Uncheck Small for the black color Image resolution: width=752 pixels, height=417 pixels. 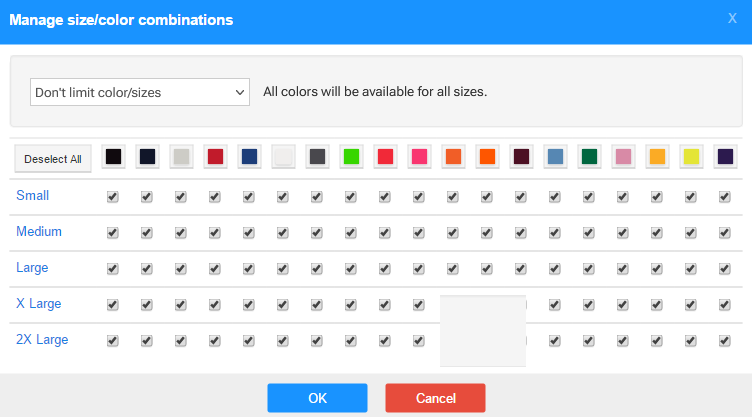coord(113,197)
